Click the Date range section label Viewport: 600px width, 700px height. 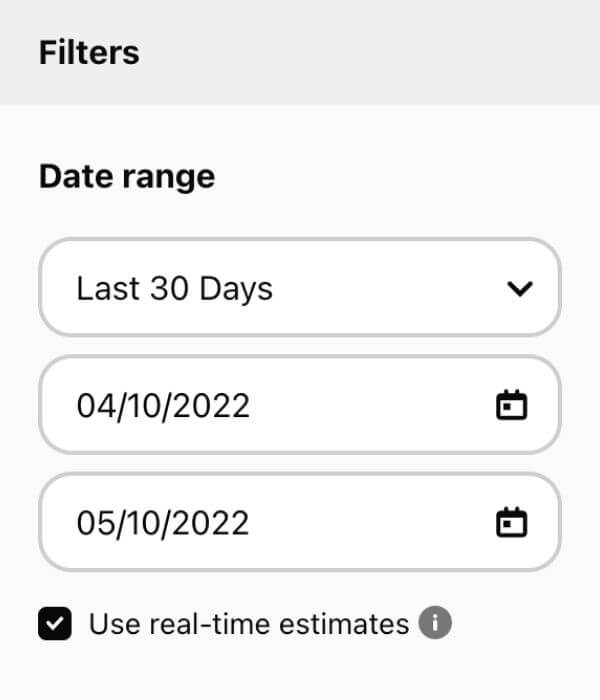pyautogui.click(x=127, y=177)
